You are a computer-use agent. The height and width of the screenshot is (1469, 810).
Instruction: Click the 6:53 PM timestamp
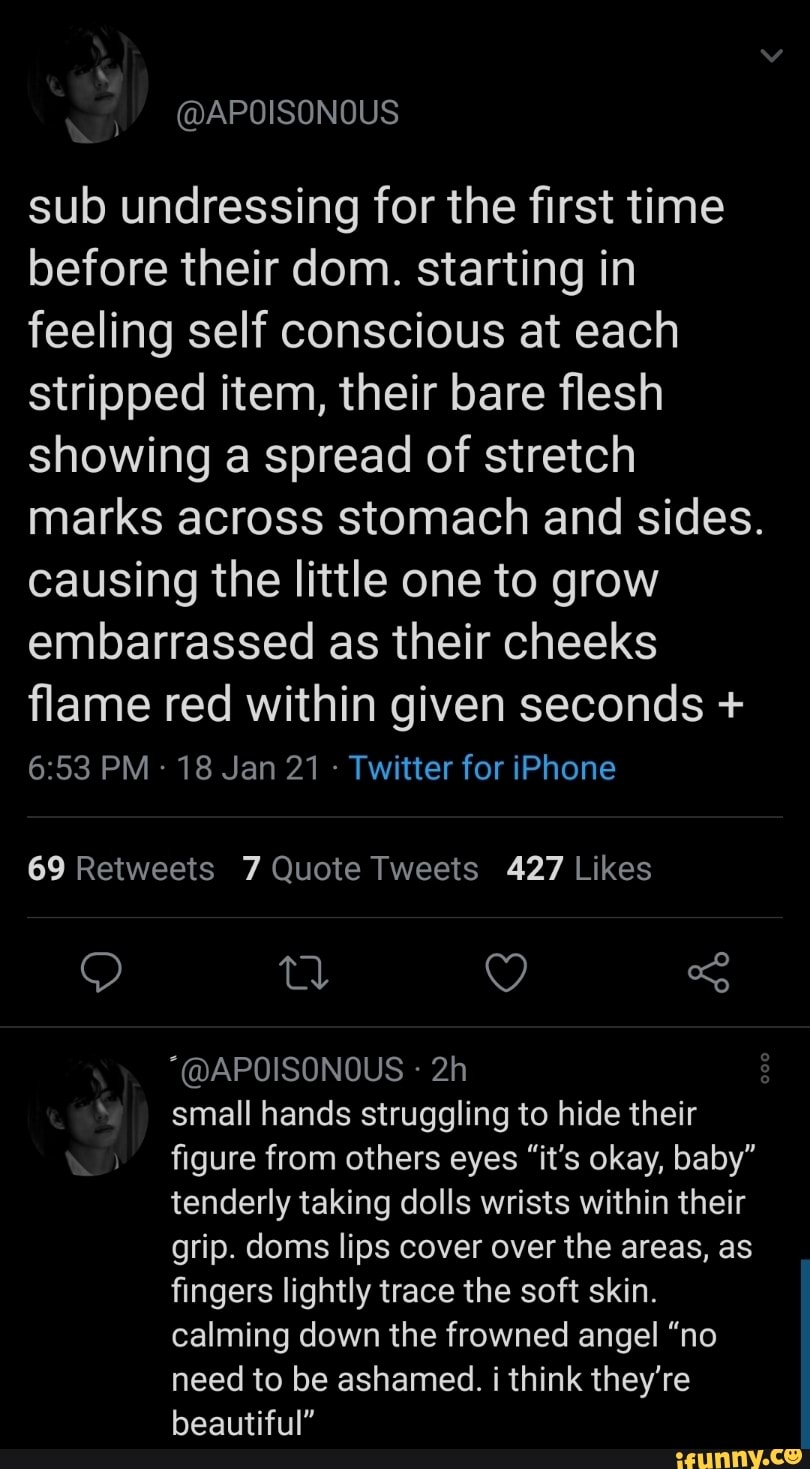(x=85, y=768)
